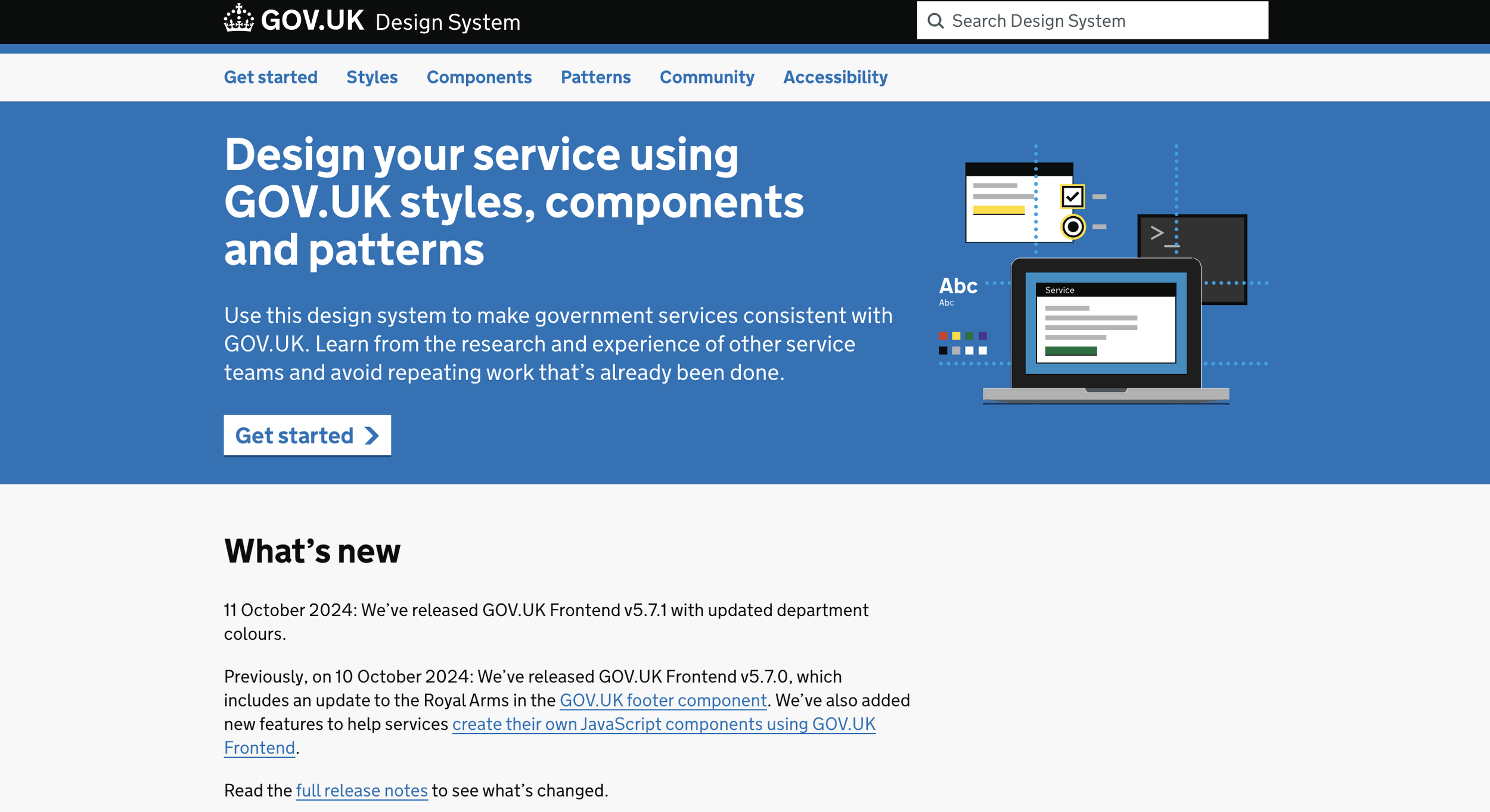Open the full release notes link
The height and width of the screenshot is (812, 1490).
click(361, 791)
